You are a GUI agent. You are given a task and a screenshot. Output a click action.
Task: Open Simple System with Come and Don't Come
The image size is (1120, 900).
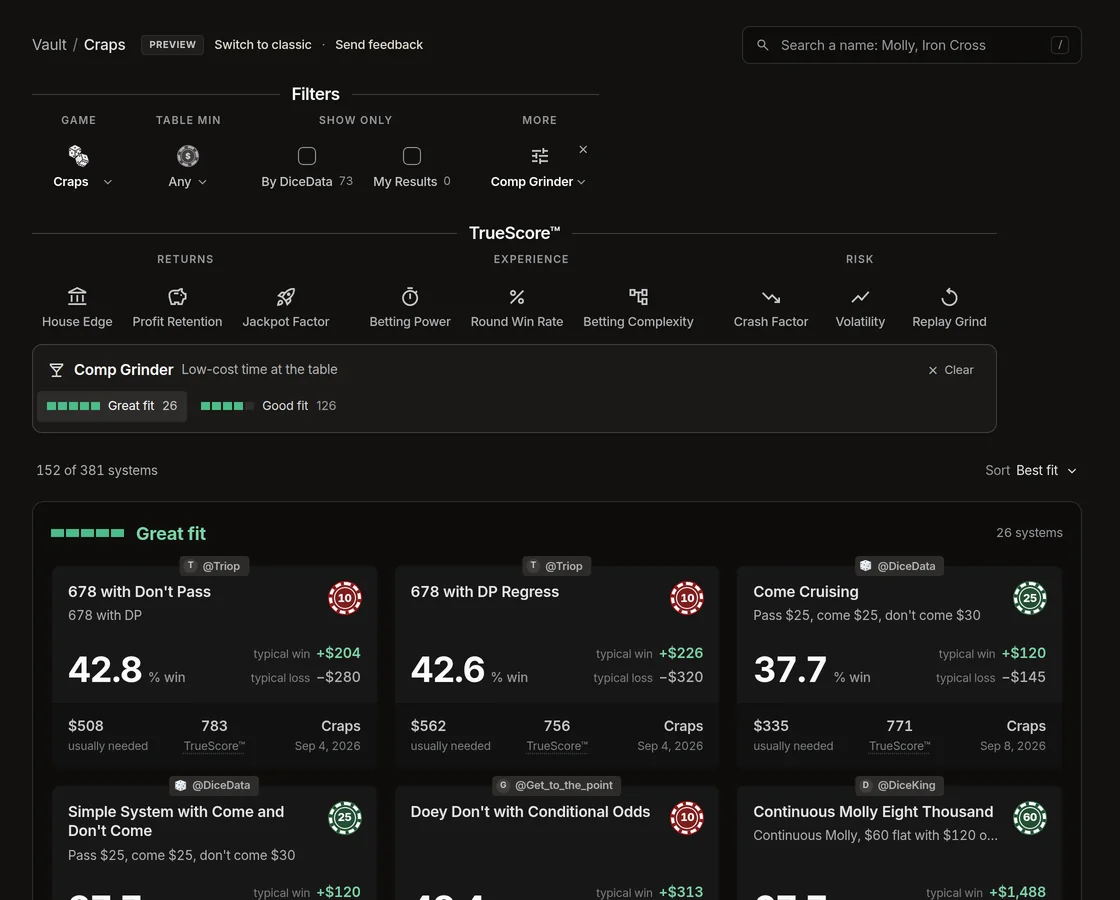(x=176, y=821)
